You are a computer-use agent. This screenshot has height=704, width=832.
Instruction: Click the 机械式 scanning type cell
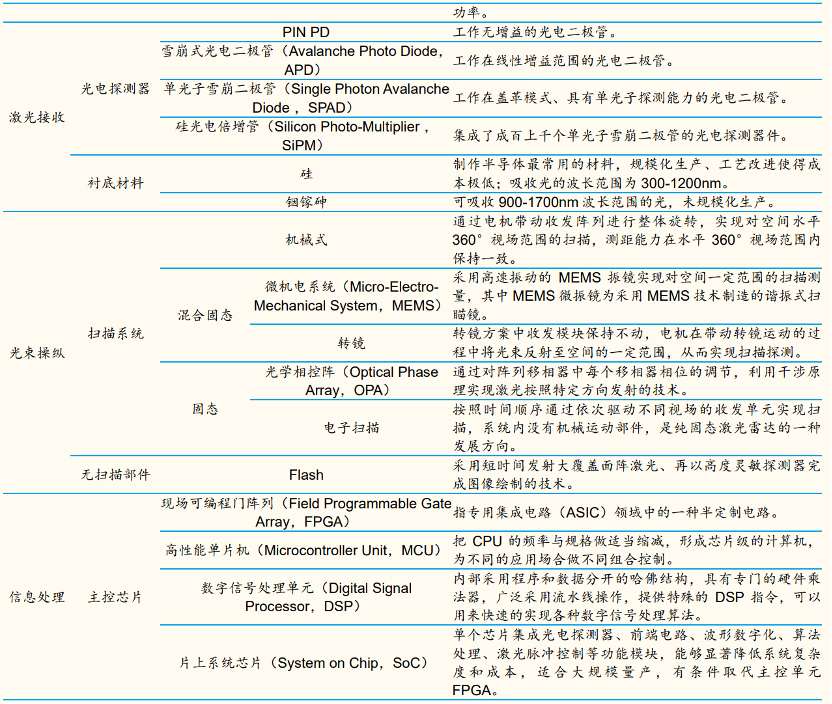pos(306,240)
